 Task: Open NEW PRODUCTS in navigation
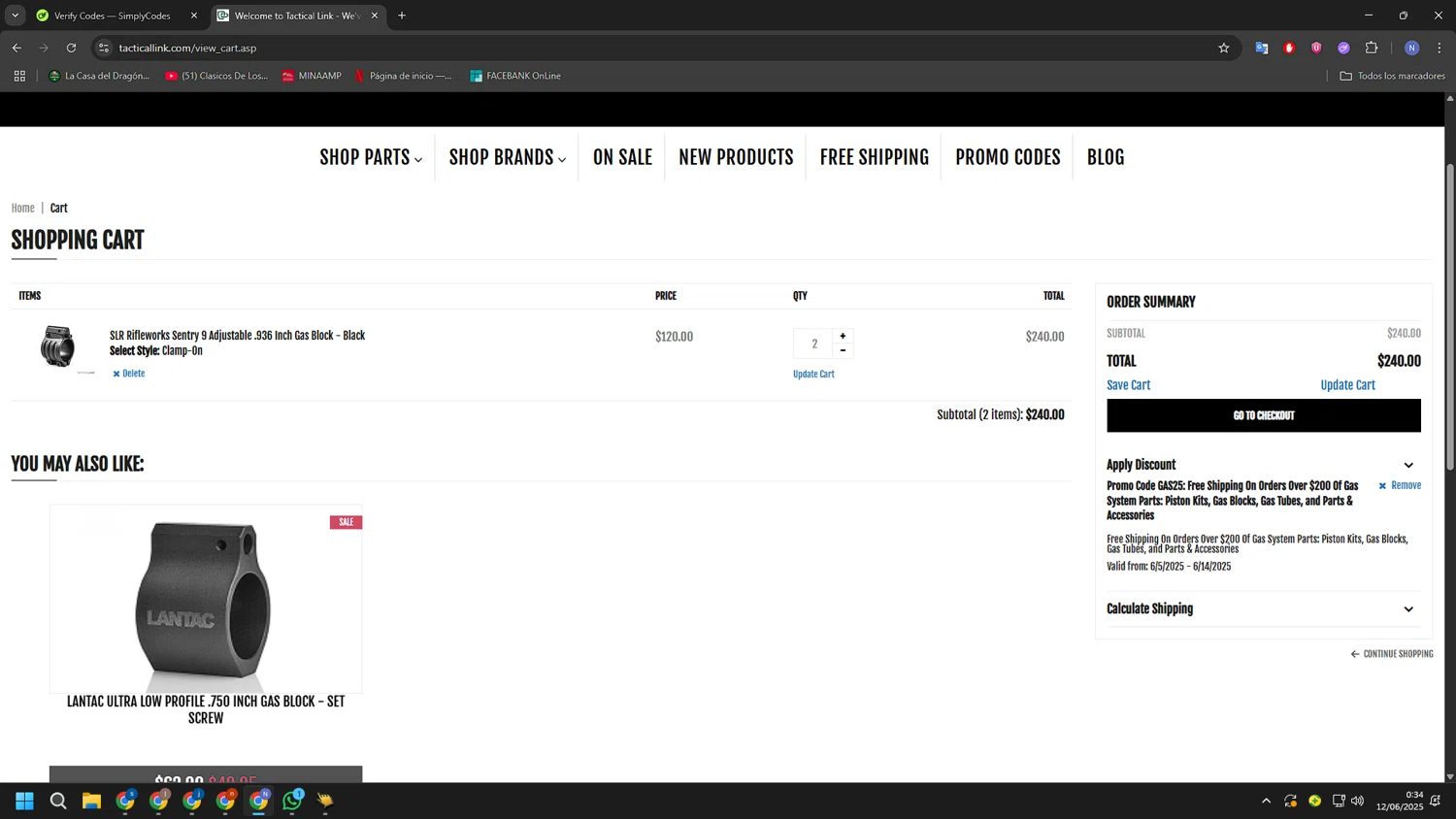736,157
